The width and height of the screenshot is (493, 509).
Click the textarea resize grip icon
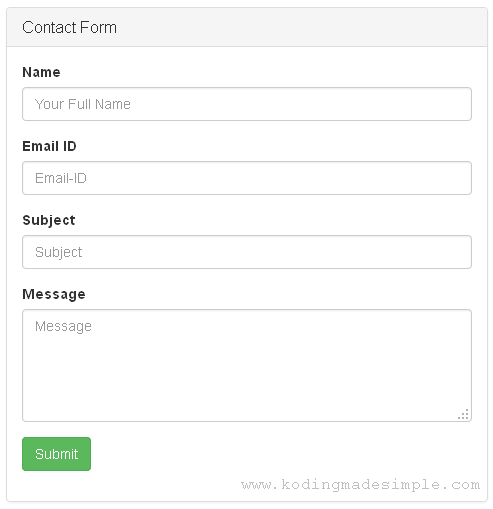coord(464,414)
